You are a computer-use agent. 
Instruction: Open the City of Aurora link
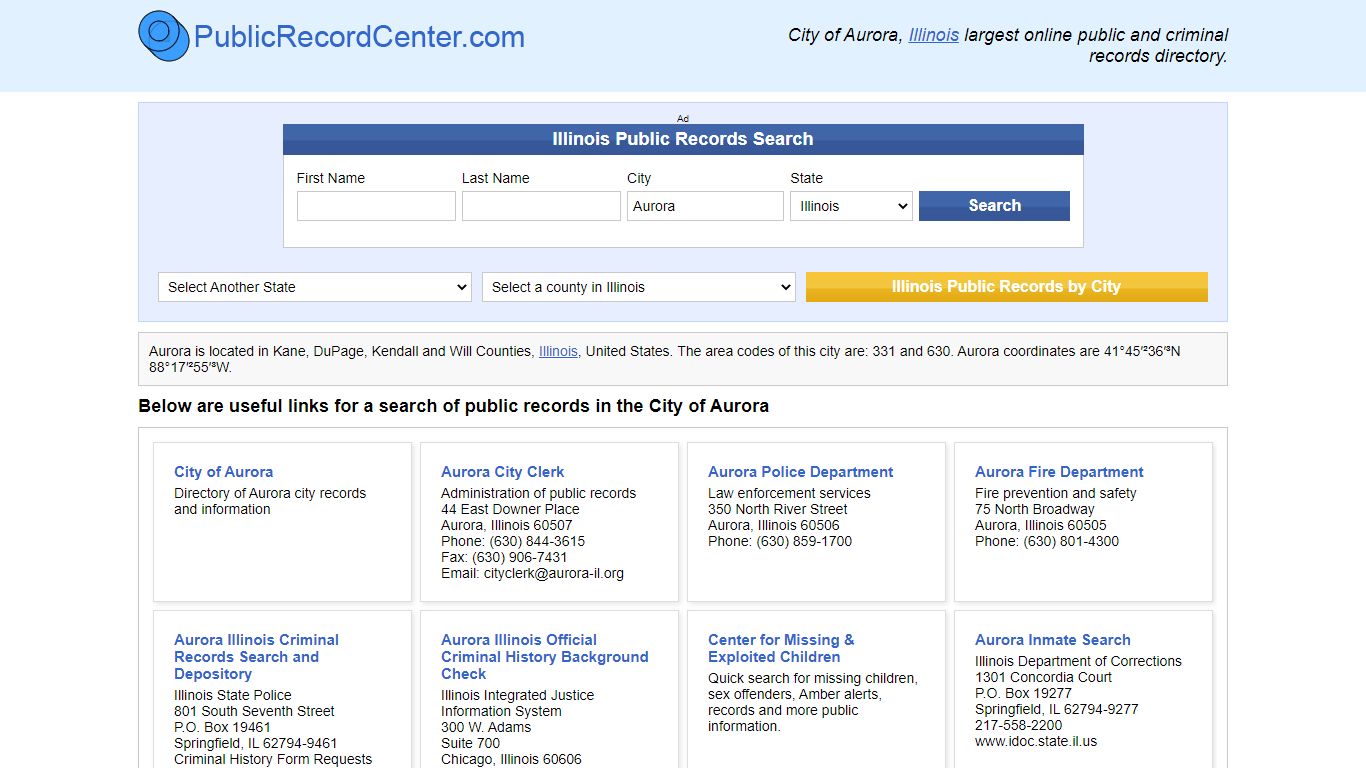[x=223, y=472]
